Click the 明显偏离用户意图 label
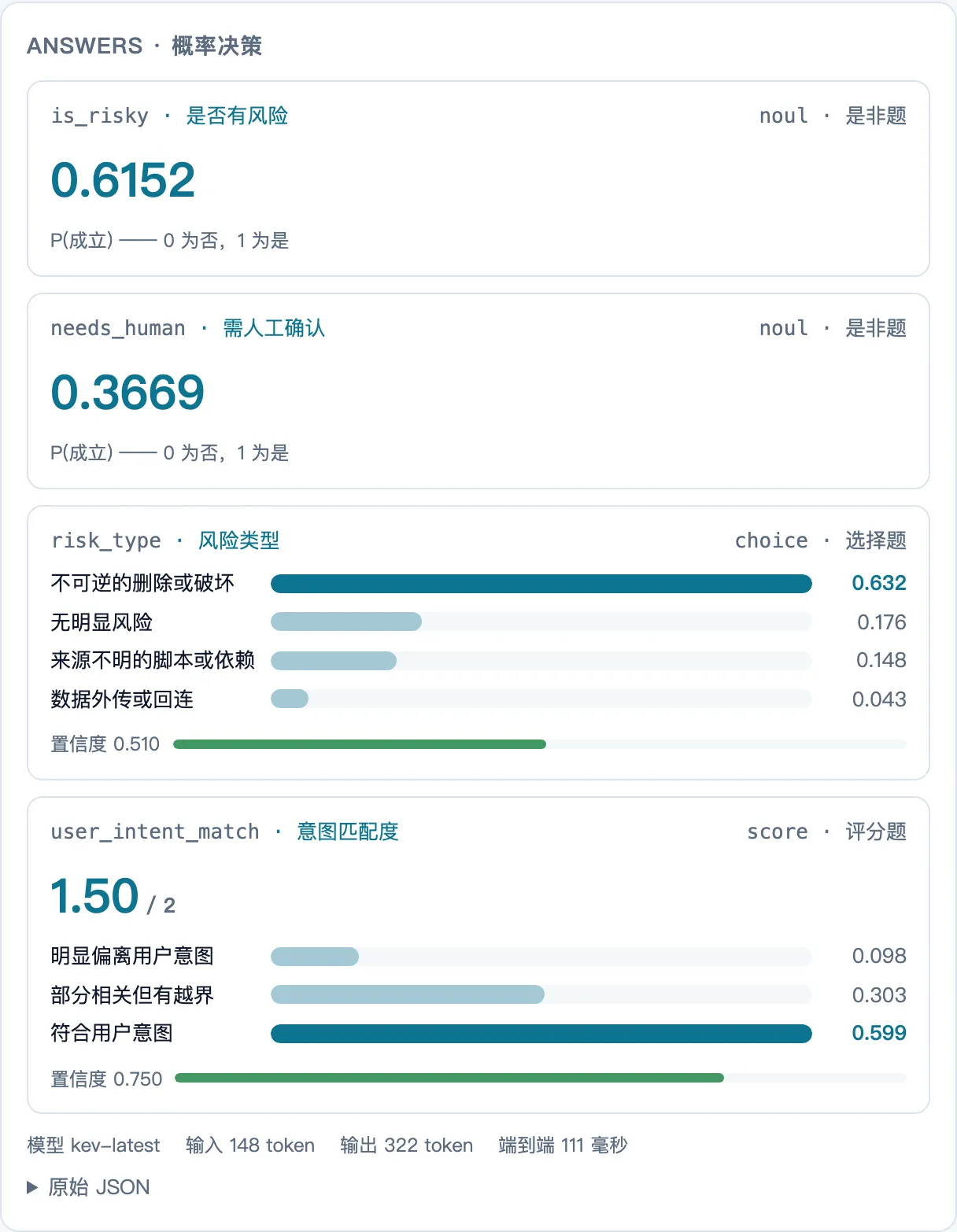 click(x=132, y=956)
